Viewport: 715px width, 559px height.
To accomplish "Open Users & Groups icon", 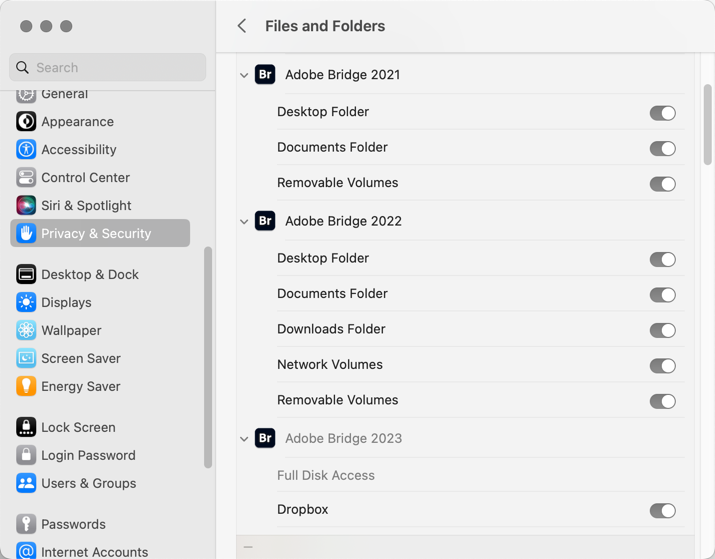I will pyautogui.click(x=26, y=483).
